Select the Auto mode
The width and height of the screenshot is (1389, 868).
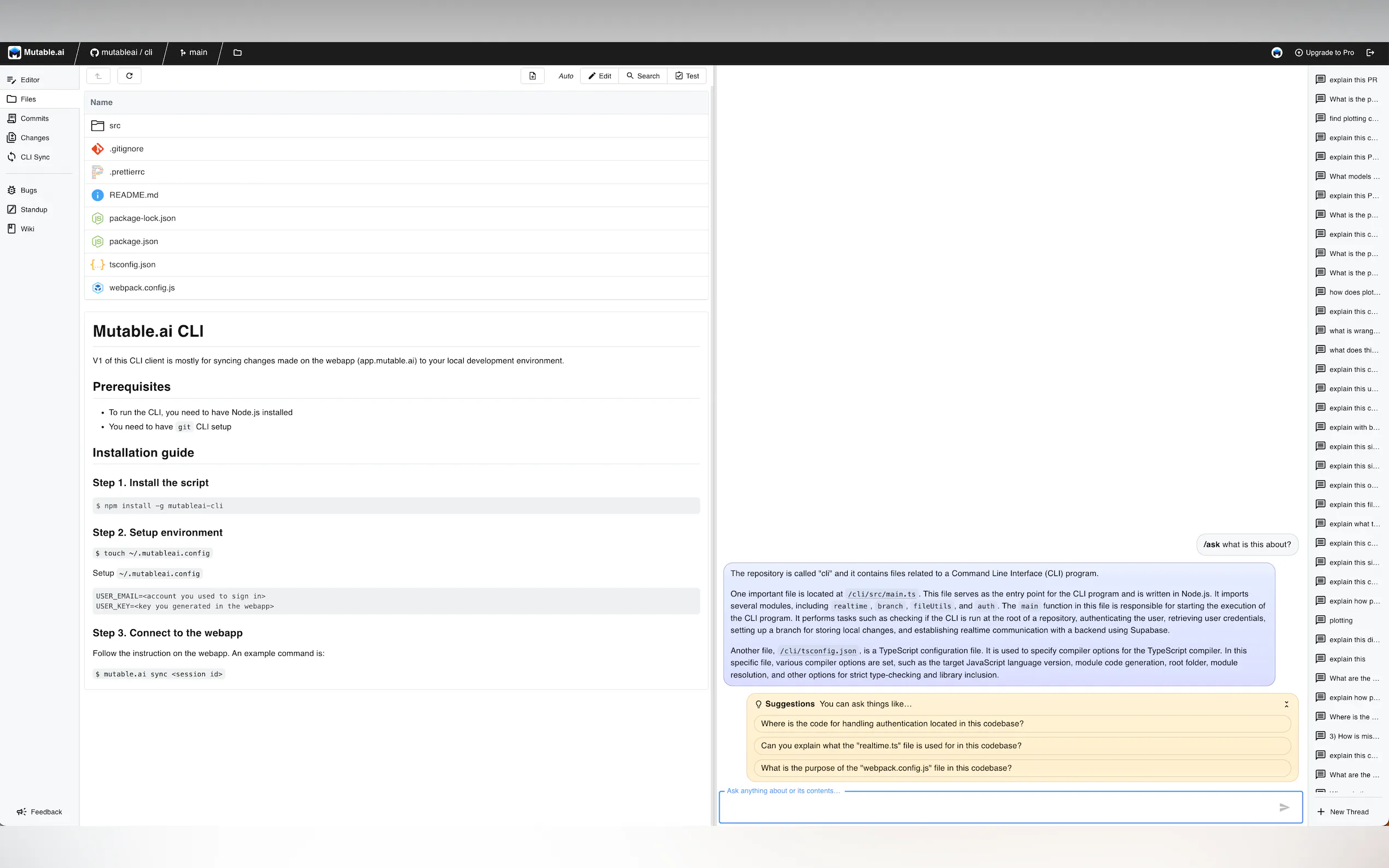[565, 76]
